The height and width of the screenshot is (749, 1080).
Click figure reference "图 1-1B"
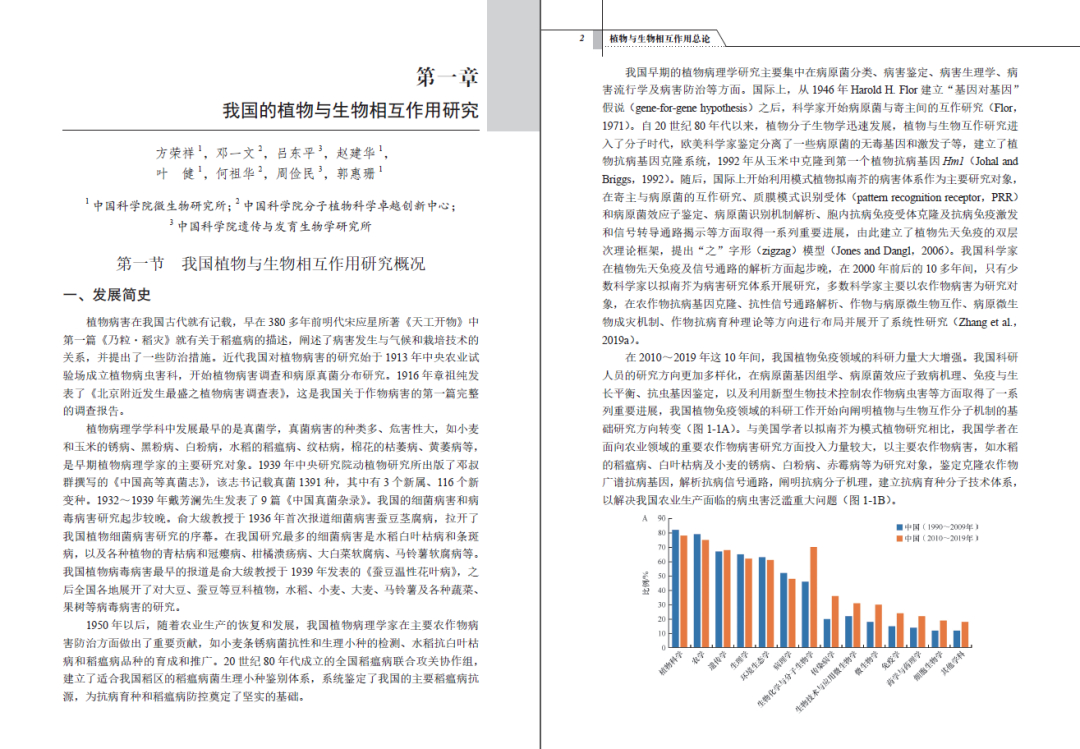point(868,500)
